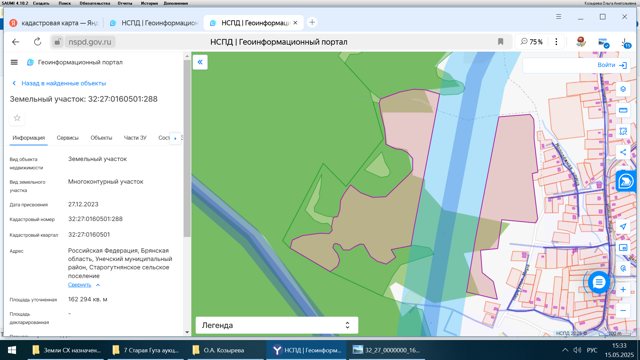Click the red flower extension icon
640x360 pixels.
tap(581, 42)
